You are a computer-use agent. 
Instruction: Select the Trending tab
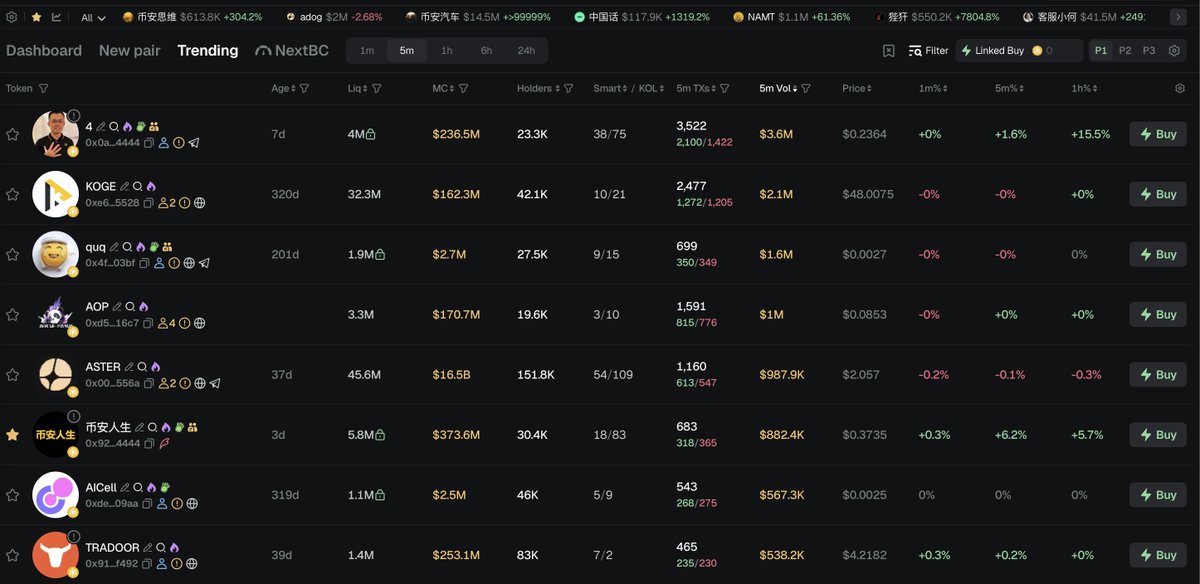[208, 50]
